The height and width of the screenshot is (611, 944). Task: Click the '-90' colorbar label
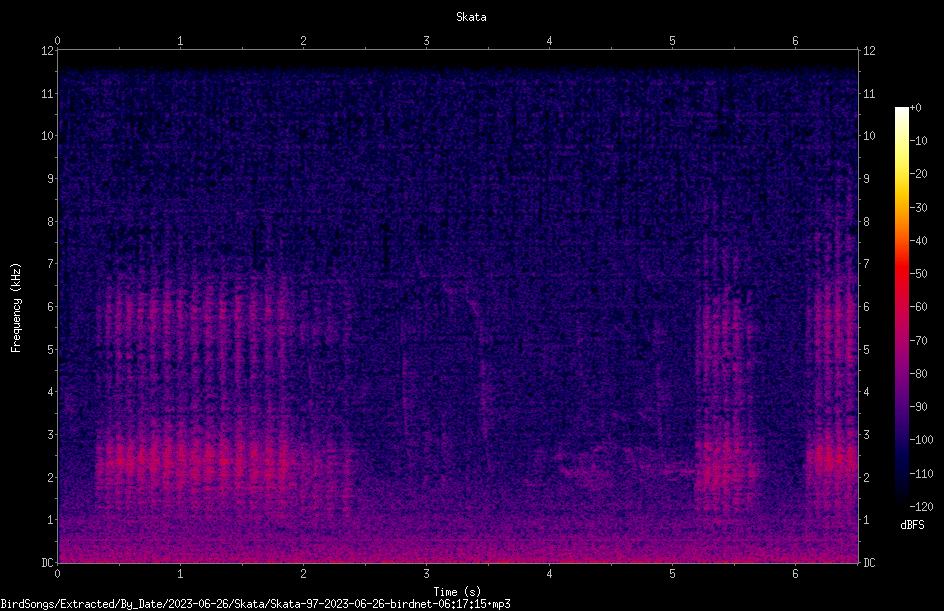pos(918,407)
